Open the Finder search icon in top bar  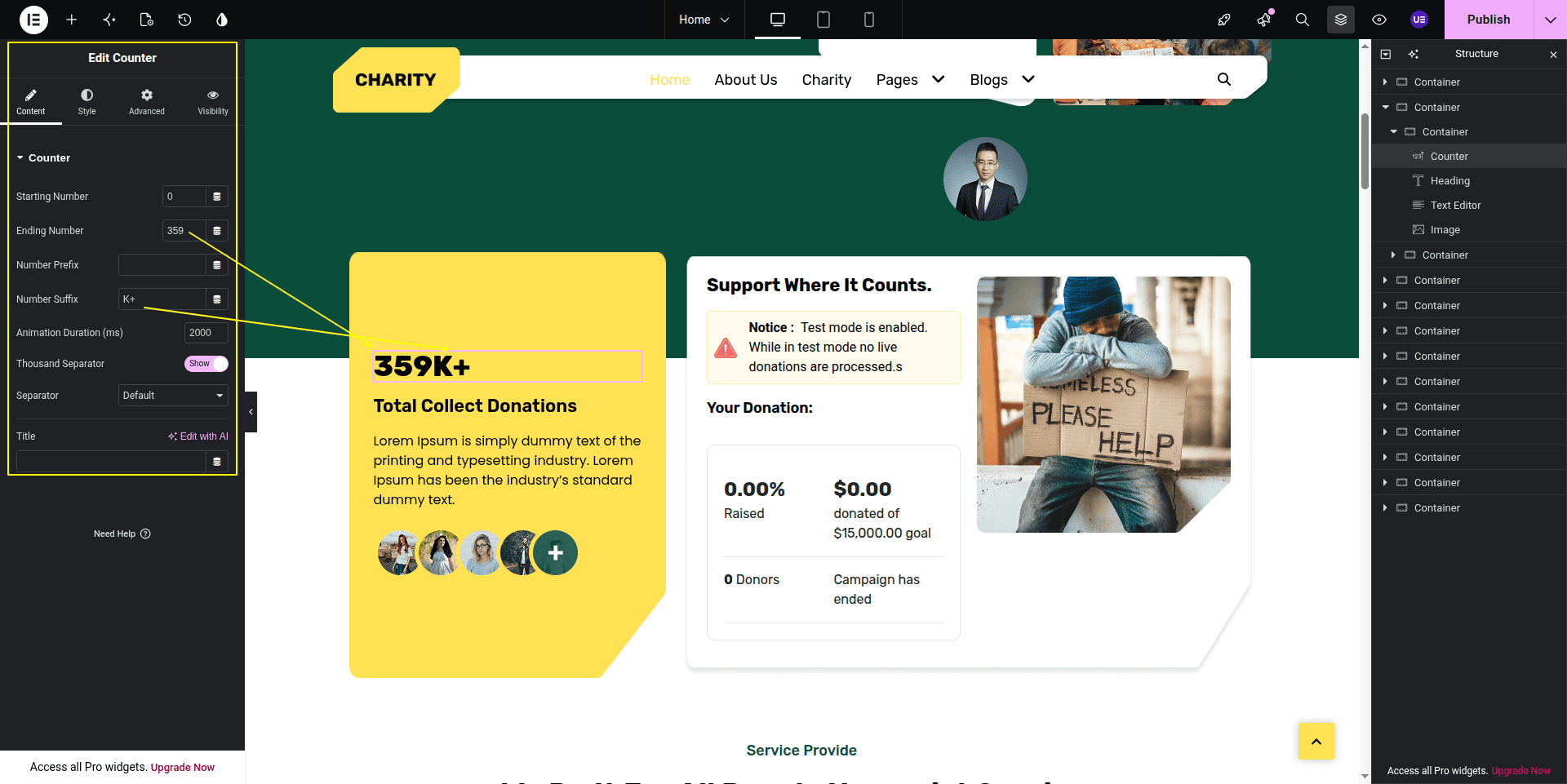click(x=1303, y=20)
